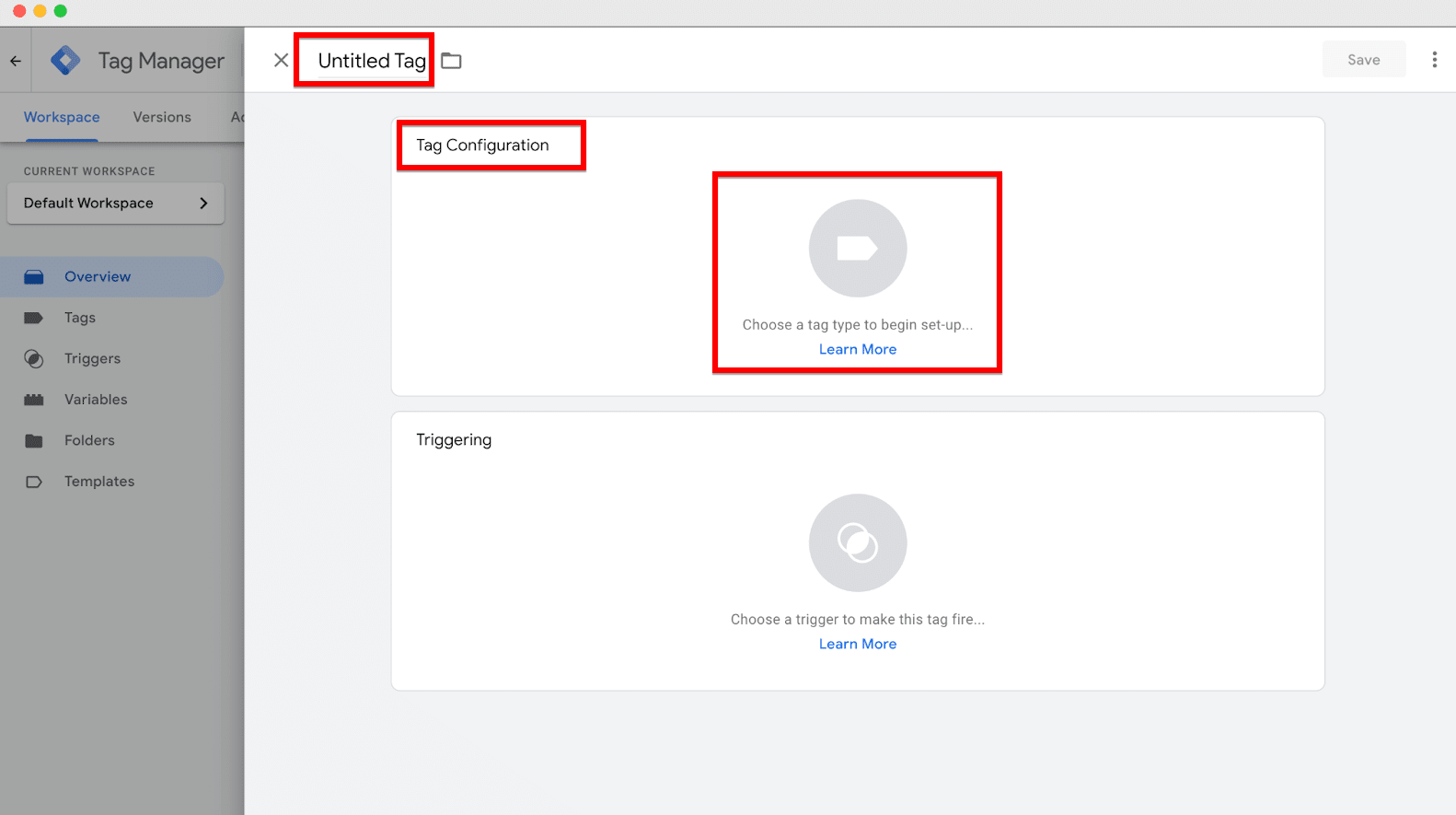
Task: Switch to the Versions tab
Action: [162, 117]
